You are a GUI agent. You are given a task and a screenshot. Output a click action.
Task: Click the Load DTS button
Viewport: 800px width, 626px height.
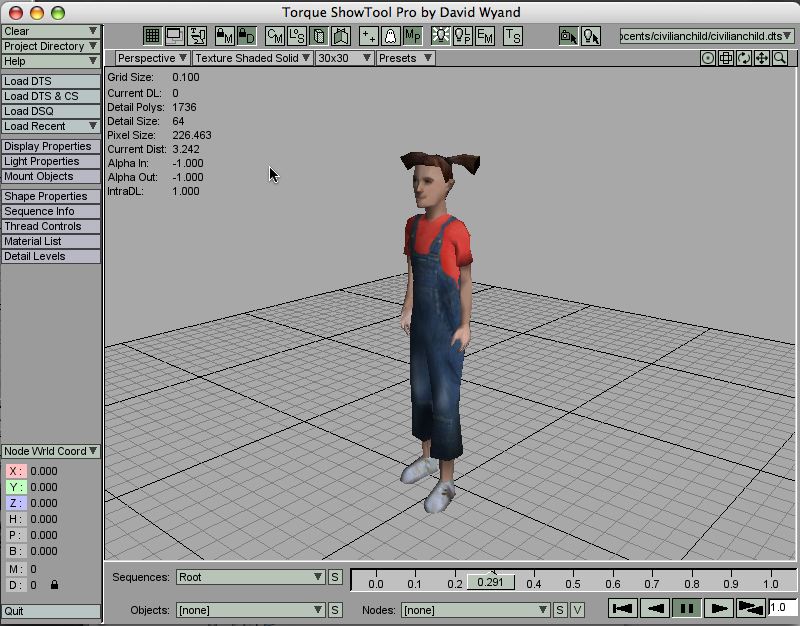(50, 81)
